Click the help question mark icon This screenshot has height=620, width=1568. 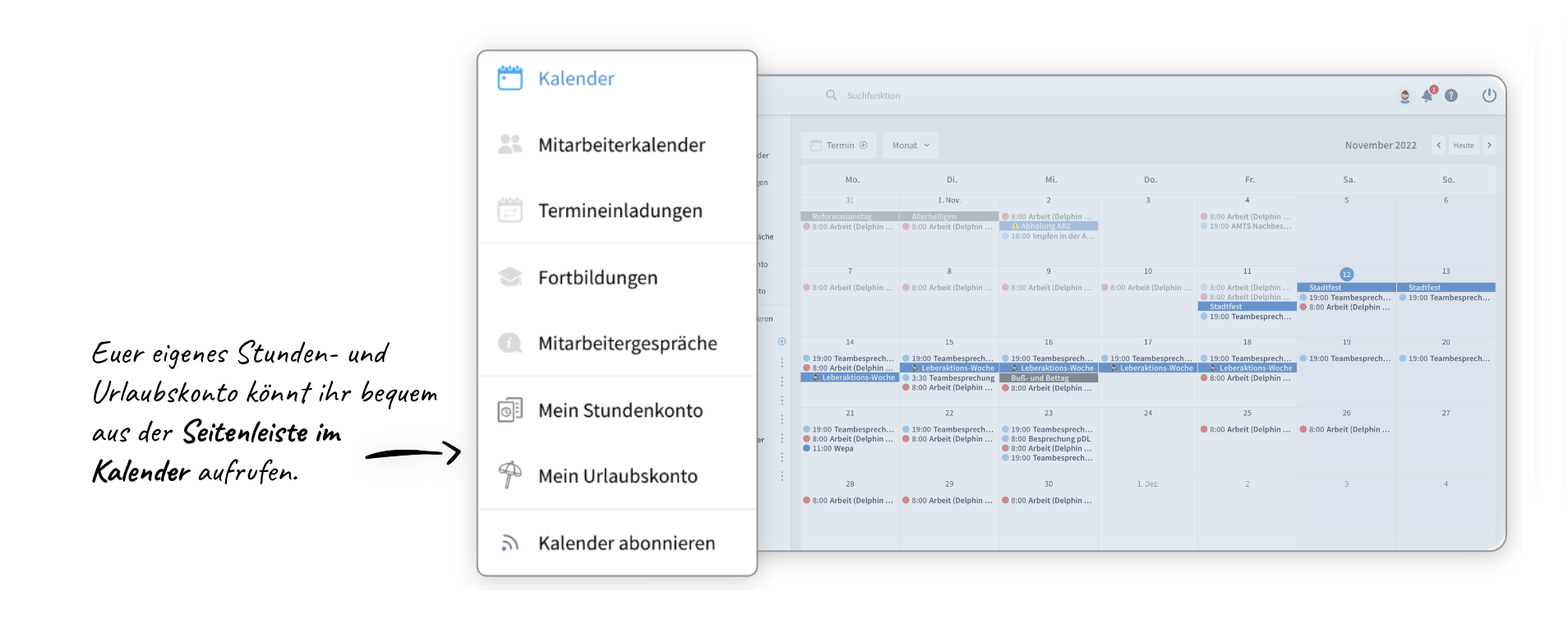(1451, 95)
